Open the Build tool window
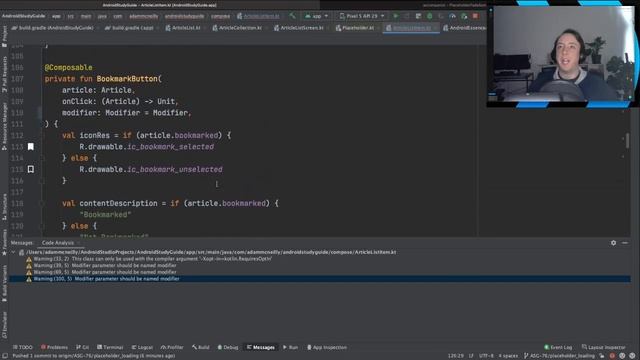Image resolution: width=640 pixels, height=360 pixels. click(200, 347)
